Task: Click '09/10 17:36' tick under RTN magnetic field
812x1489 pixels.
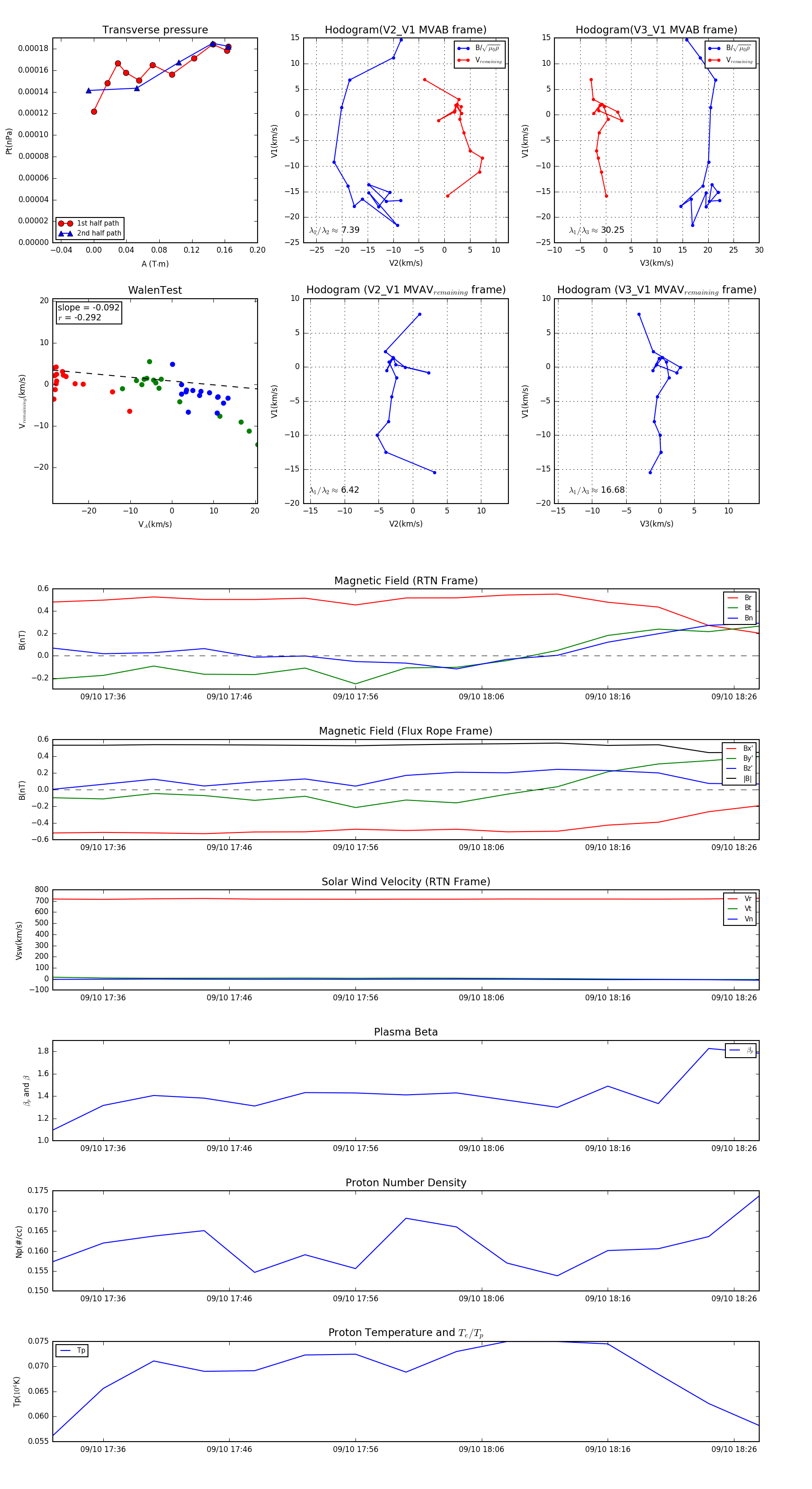Action: 103,697
